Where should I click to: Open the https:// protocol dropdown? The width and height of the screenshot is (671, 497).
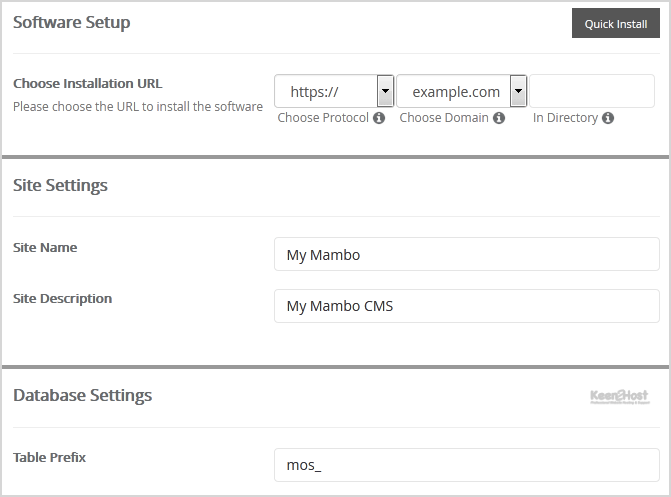[334, 91]
